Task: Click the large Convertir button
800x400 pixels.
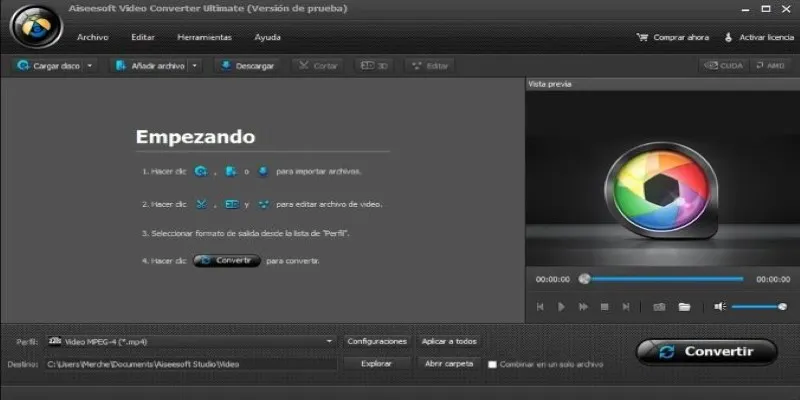Action: [x=707, y=352]
